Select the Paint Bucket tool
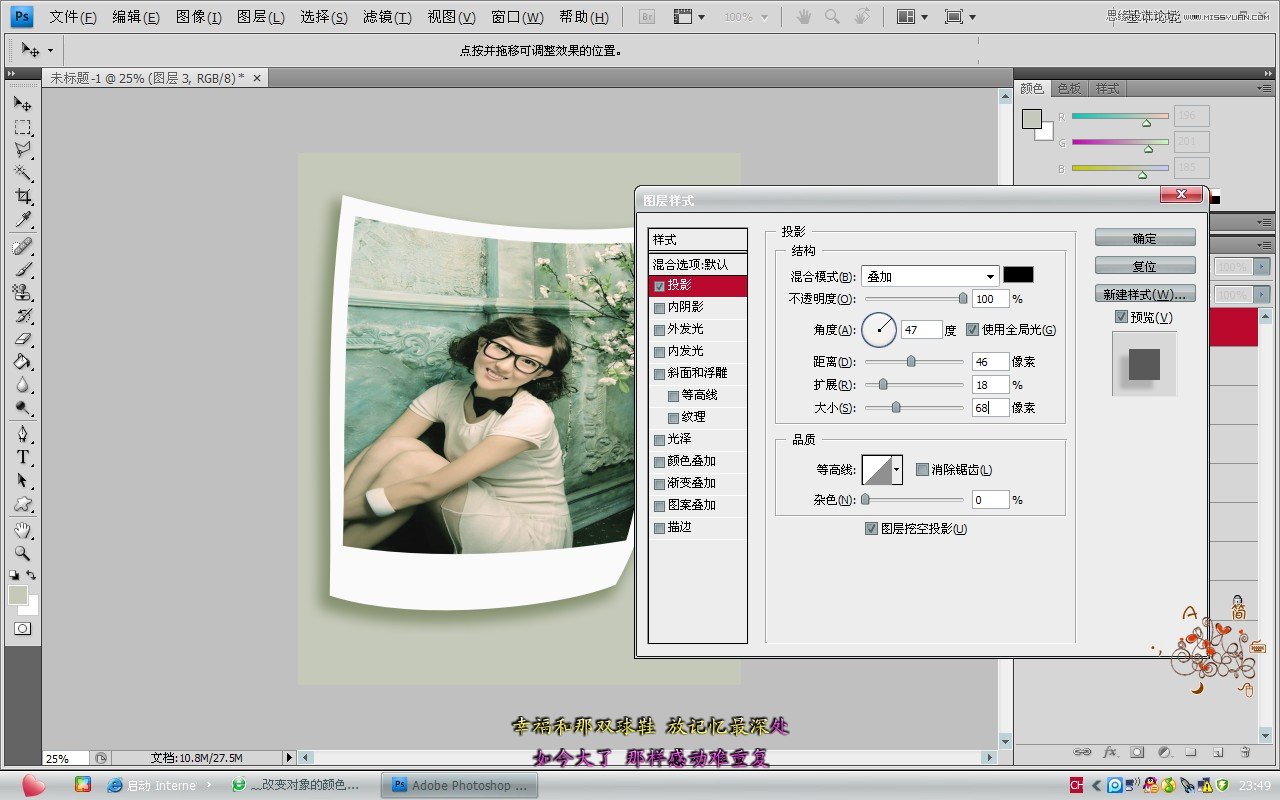Viewport: 1280px width, 800px height. click(22, 361)
